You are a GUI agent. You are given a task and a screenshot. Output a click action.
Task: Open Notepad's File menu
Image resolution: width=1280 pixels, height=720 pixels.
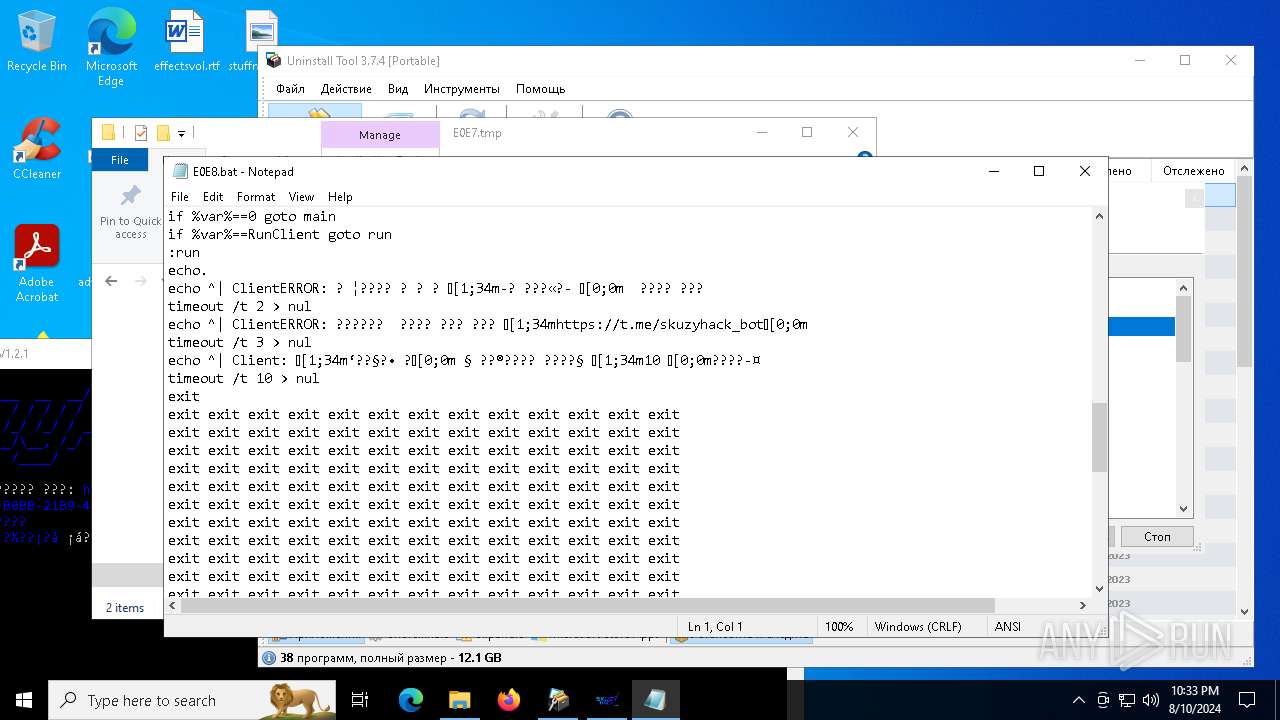coord(180,197)
